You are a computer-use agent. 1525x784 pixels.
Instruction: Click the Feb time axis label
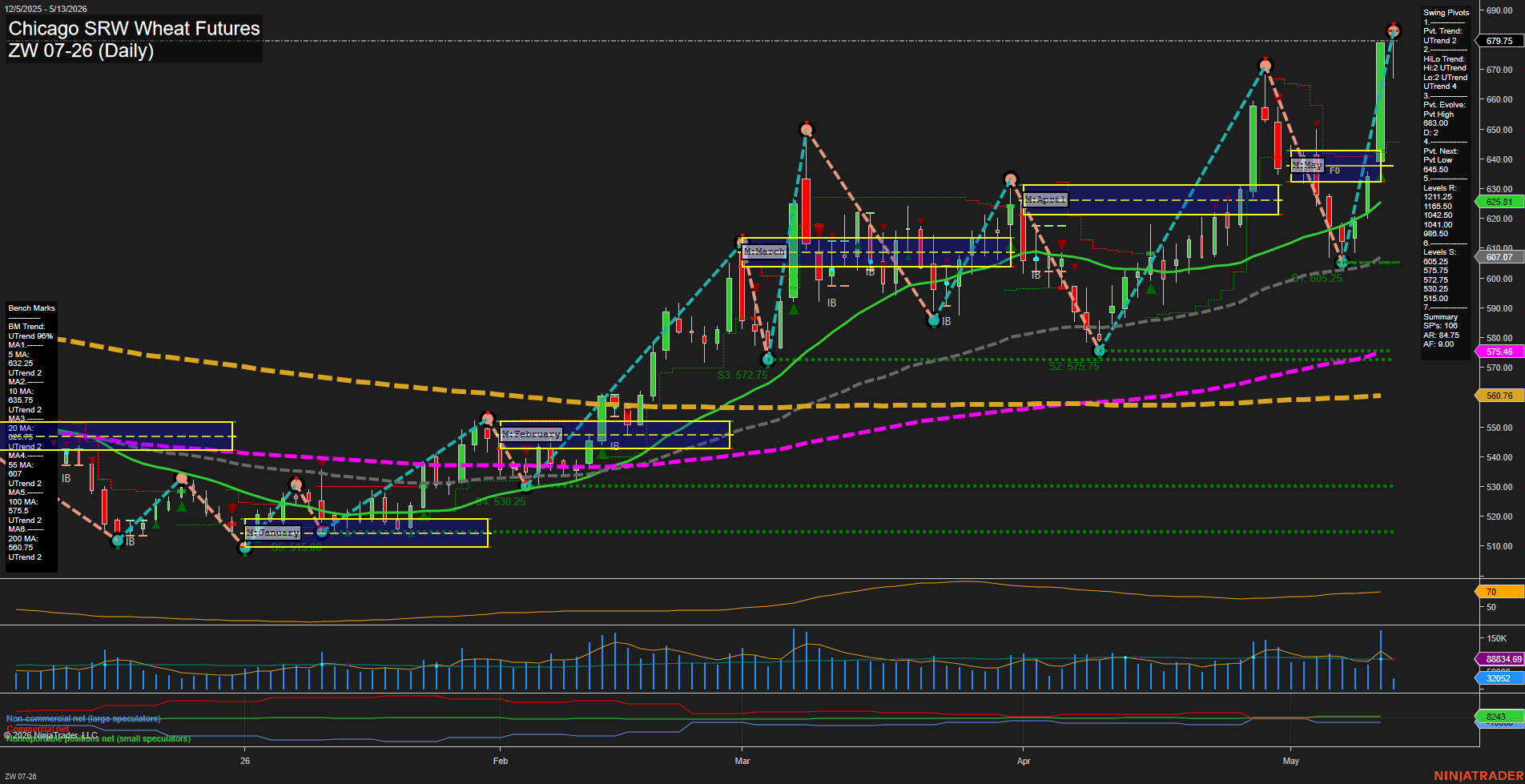pos(501,761)
